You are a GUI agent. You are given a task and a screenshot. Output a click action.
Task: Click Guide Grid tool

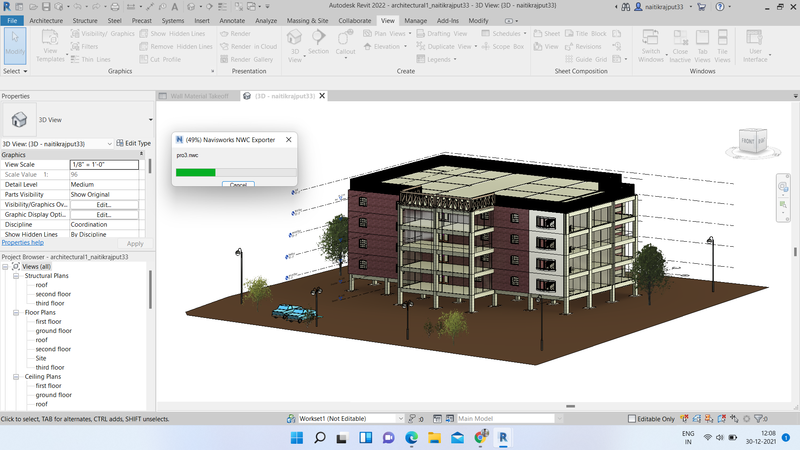tap(586, 59)
